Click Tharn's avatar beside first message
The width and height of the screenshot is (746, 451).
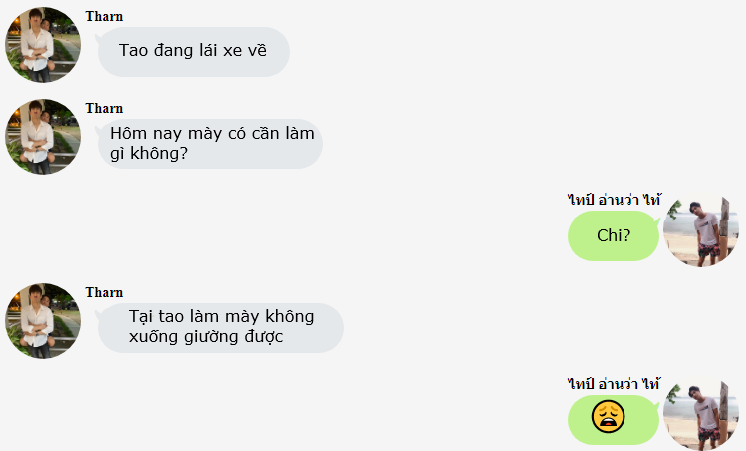(x=43, y=45)
